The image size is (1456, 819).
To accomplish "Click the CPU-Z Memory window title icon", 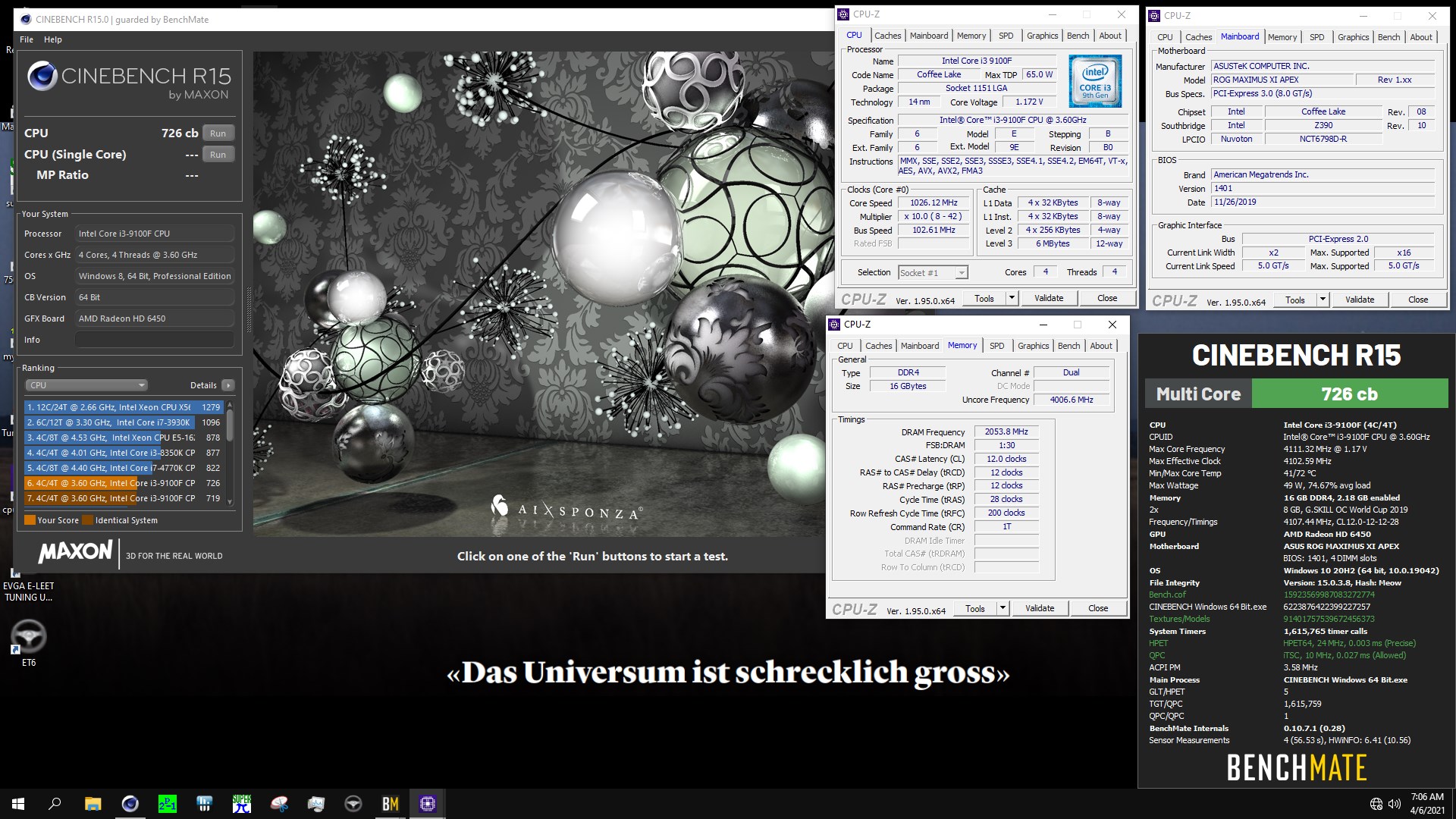I will pyautogui.click(x=835, y=324).
